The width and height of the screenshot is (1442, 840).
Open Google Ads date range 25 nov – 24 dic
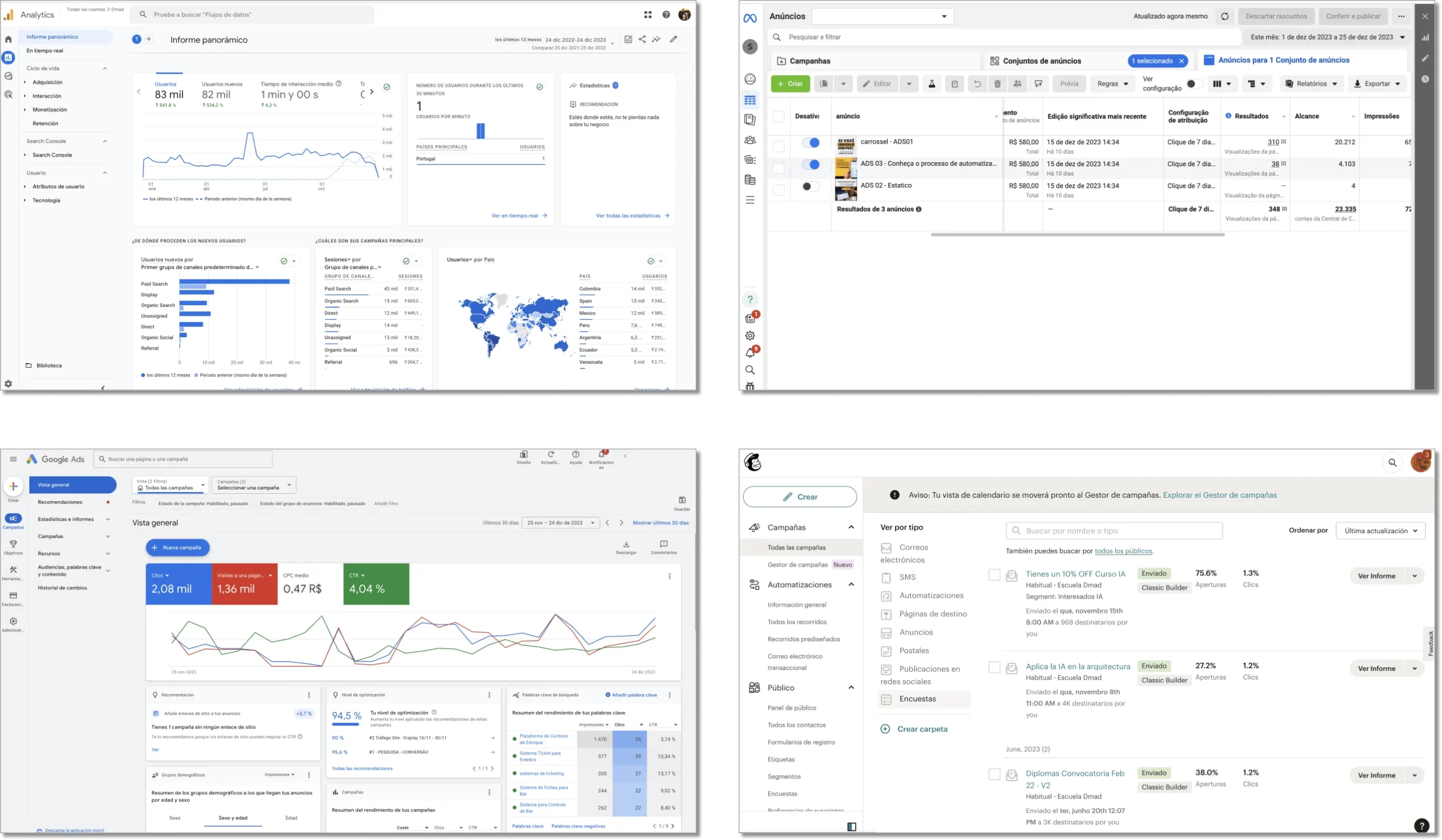[x=561, y=522]
